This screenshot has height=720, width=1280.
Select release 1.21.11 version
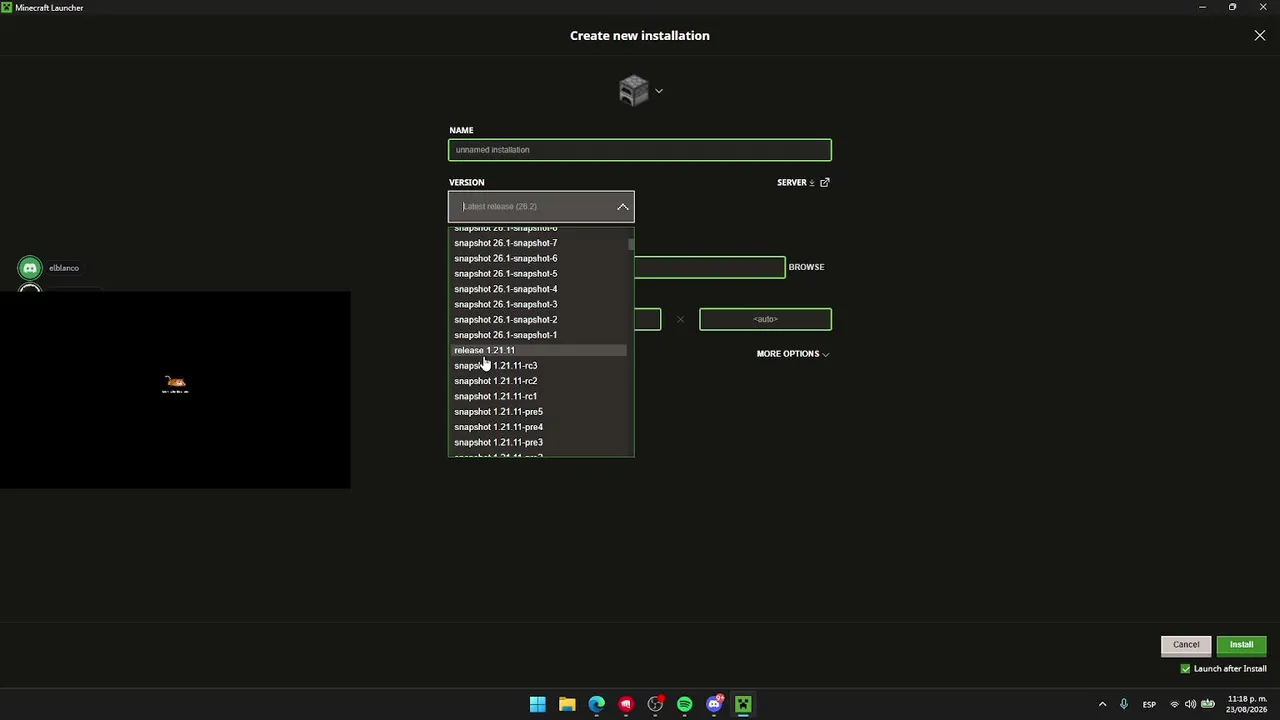click(x=538, y=350)
